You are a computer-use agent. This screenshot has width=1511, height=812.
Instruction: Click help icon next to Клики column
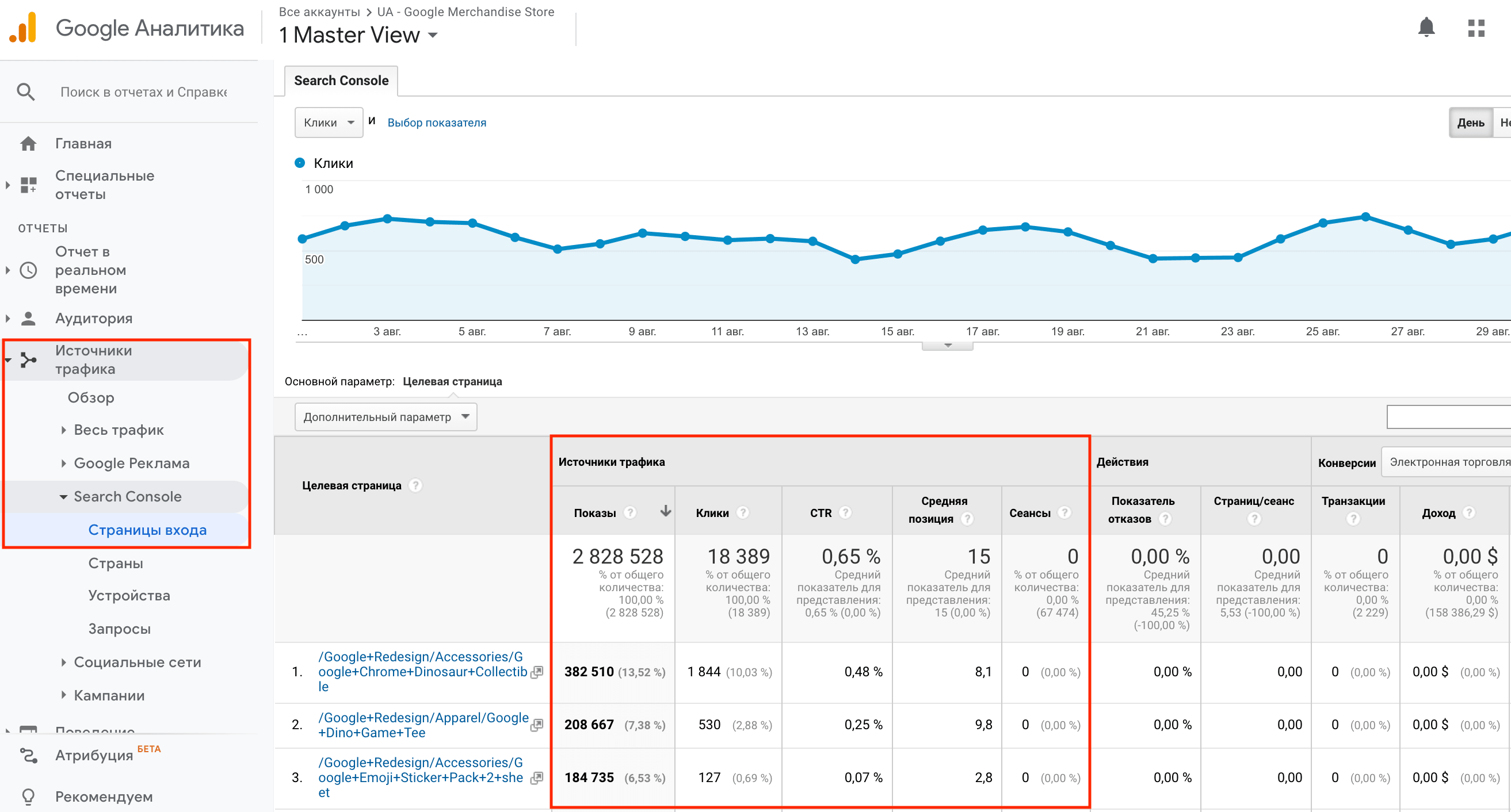coord(743,512)
